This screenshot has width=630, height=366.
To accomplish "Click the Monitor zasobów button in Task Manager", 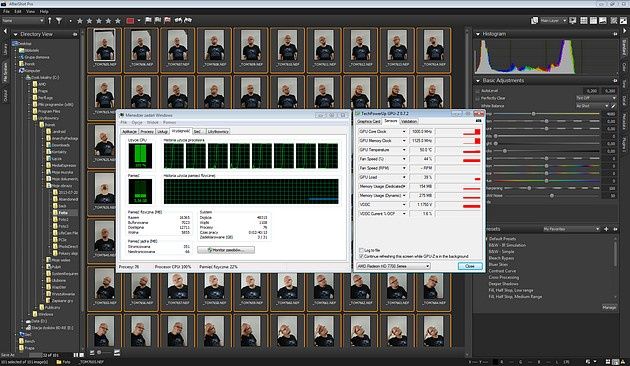I will [226, 250].
